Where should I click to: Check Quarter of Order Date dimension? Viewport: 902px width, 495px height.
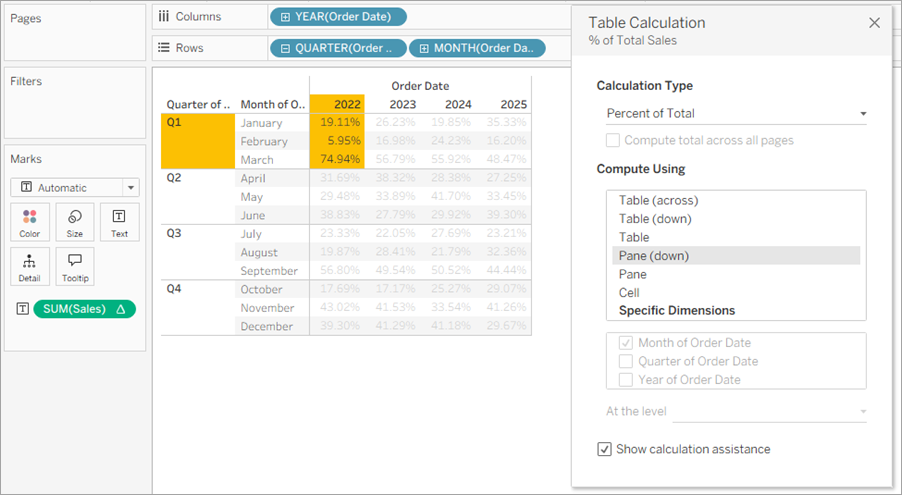(x=625, y=361)
